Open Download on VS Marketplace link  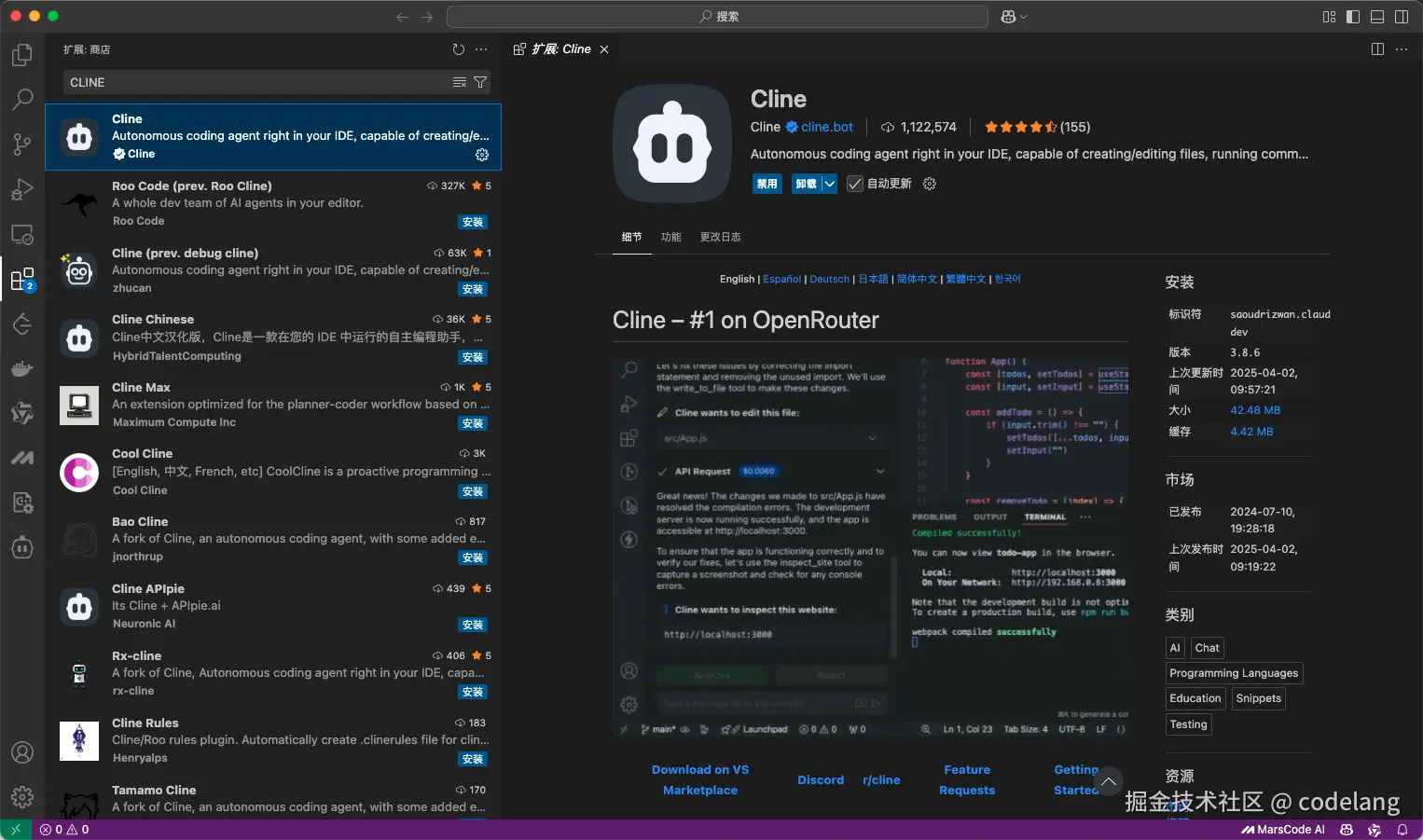[700, 779]
